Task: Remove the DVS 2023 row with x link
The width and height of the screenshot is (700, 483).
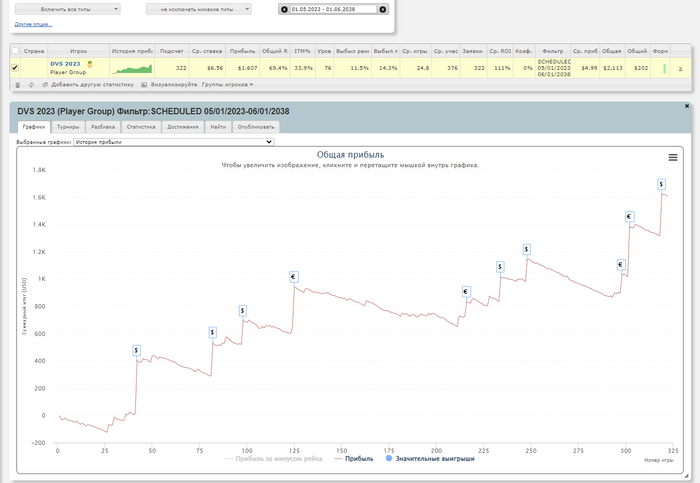Action: point(680,69)
